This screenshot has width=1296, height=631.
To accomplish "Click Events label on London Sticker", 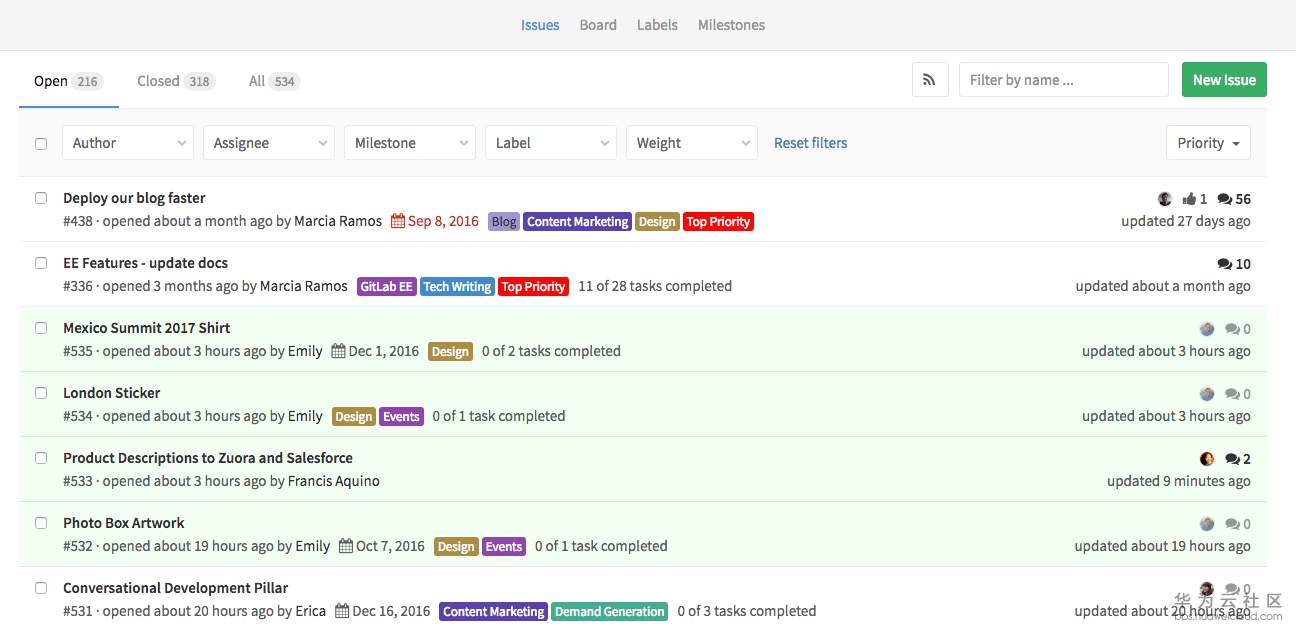I will tap(401, 417).
